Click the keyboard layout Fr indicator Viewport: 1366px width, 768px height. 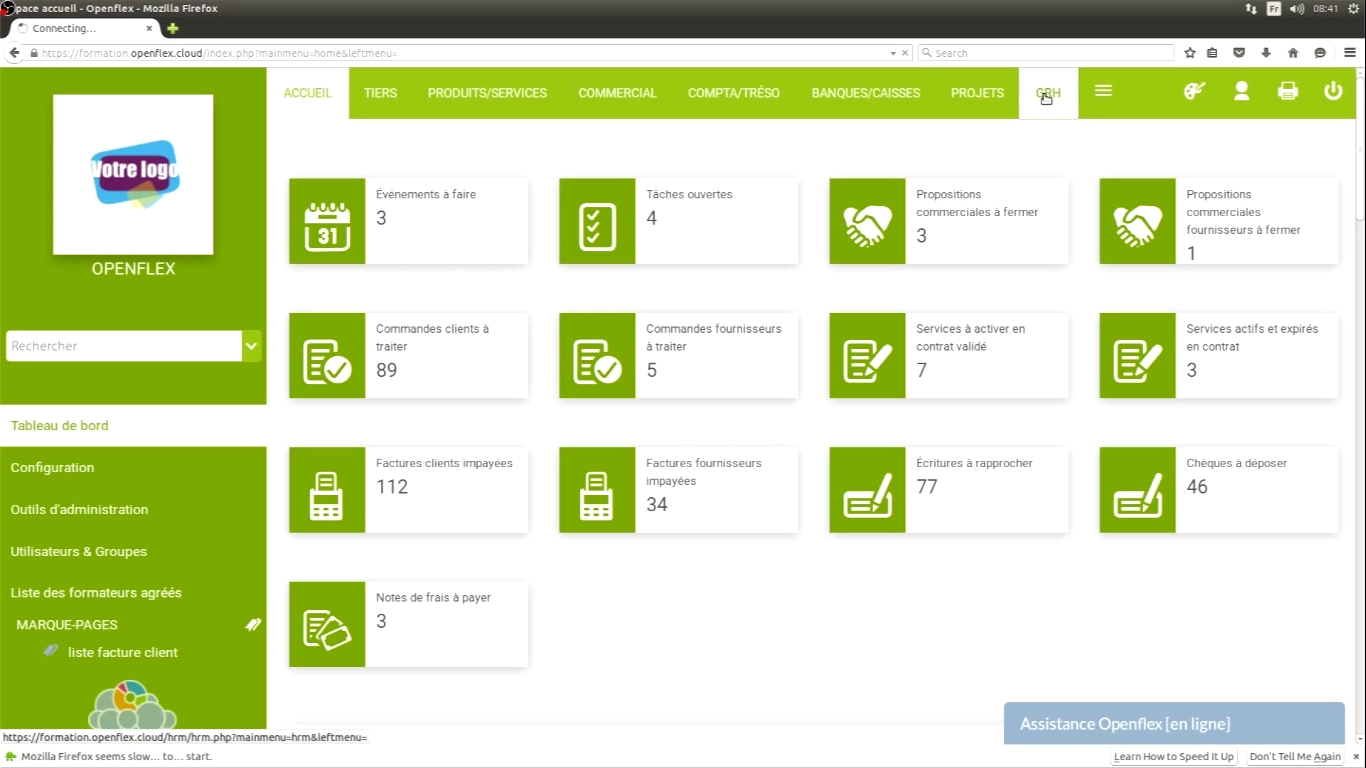[1274, 8]
